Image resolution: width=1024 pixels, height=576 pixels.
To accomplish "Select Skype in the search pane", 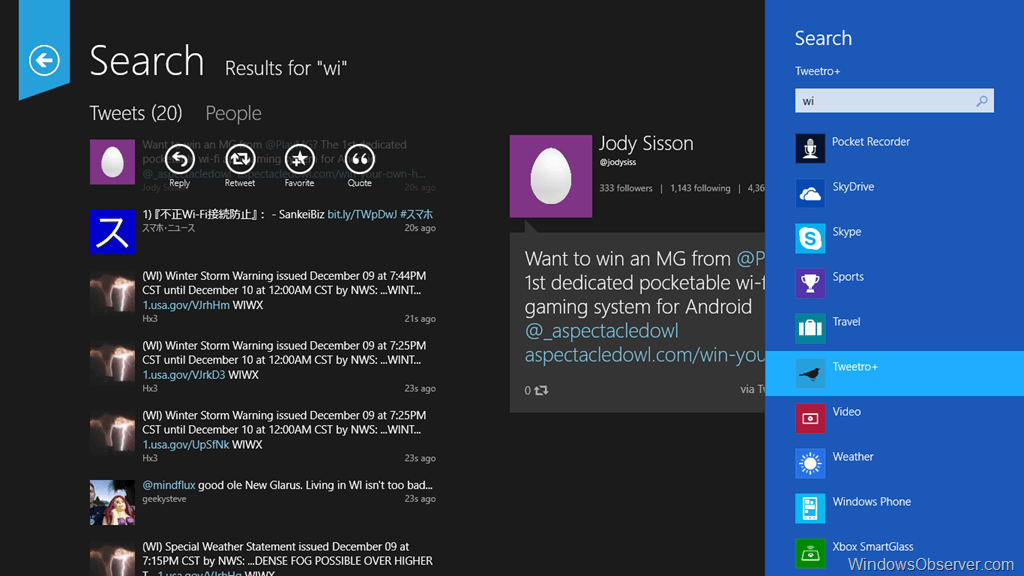I will (846, 232).
